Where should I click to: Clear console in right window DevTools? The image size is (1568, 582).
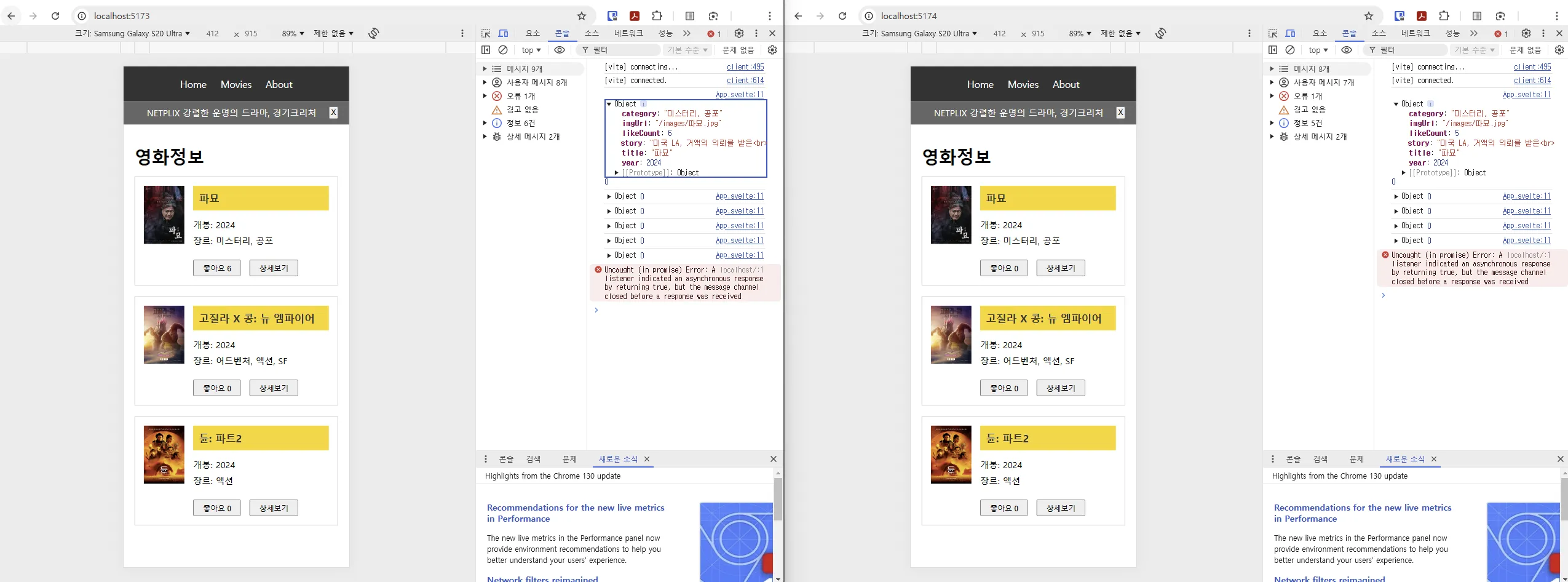[1290, 50]
